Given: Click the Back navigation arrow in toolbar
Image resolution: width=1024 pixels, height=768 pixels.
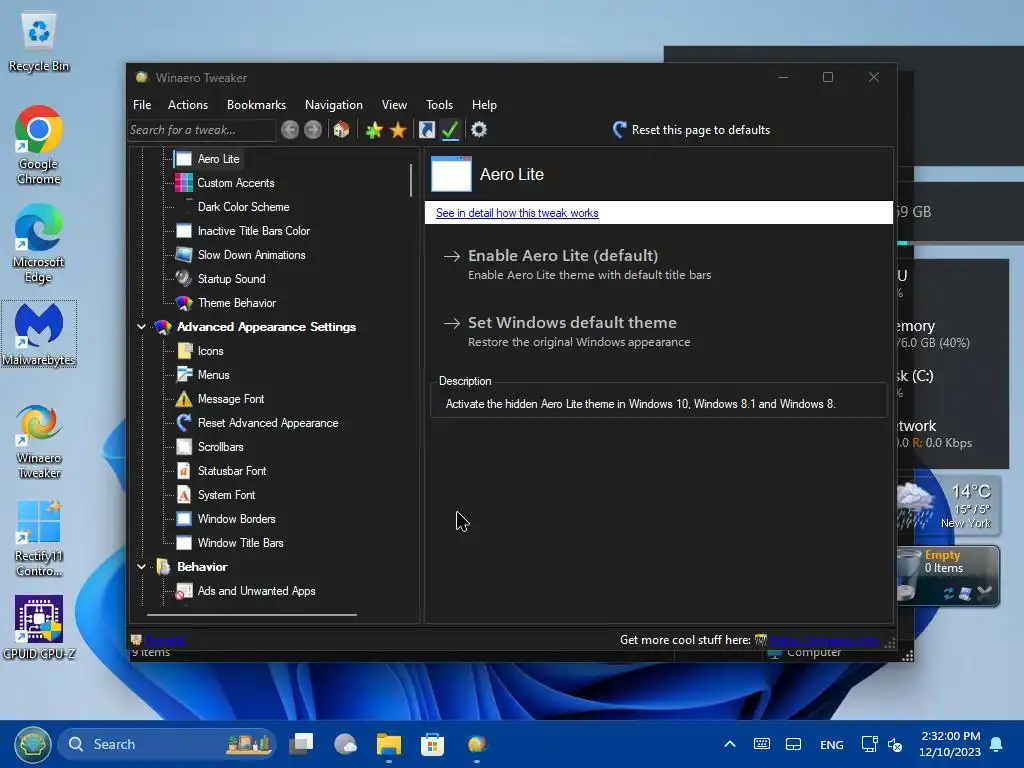Looking at the screenshot, I should coord(290,130).
